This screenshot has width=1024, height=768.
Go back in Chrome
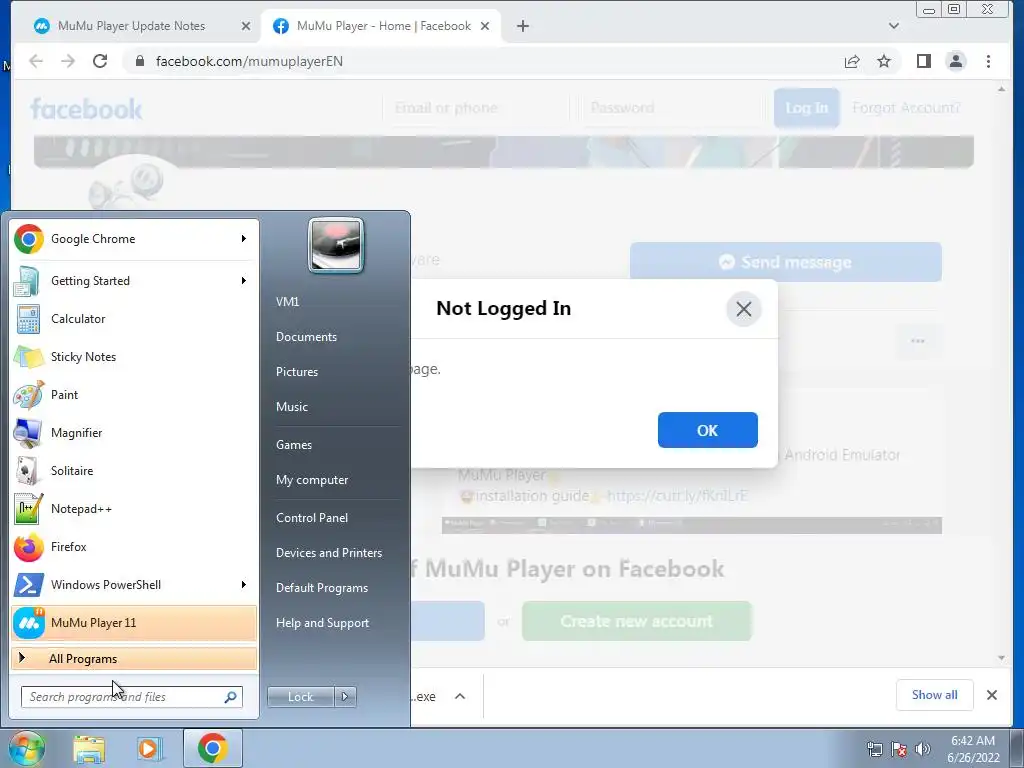(x=36, y=61)
